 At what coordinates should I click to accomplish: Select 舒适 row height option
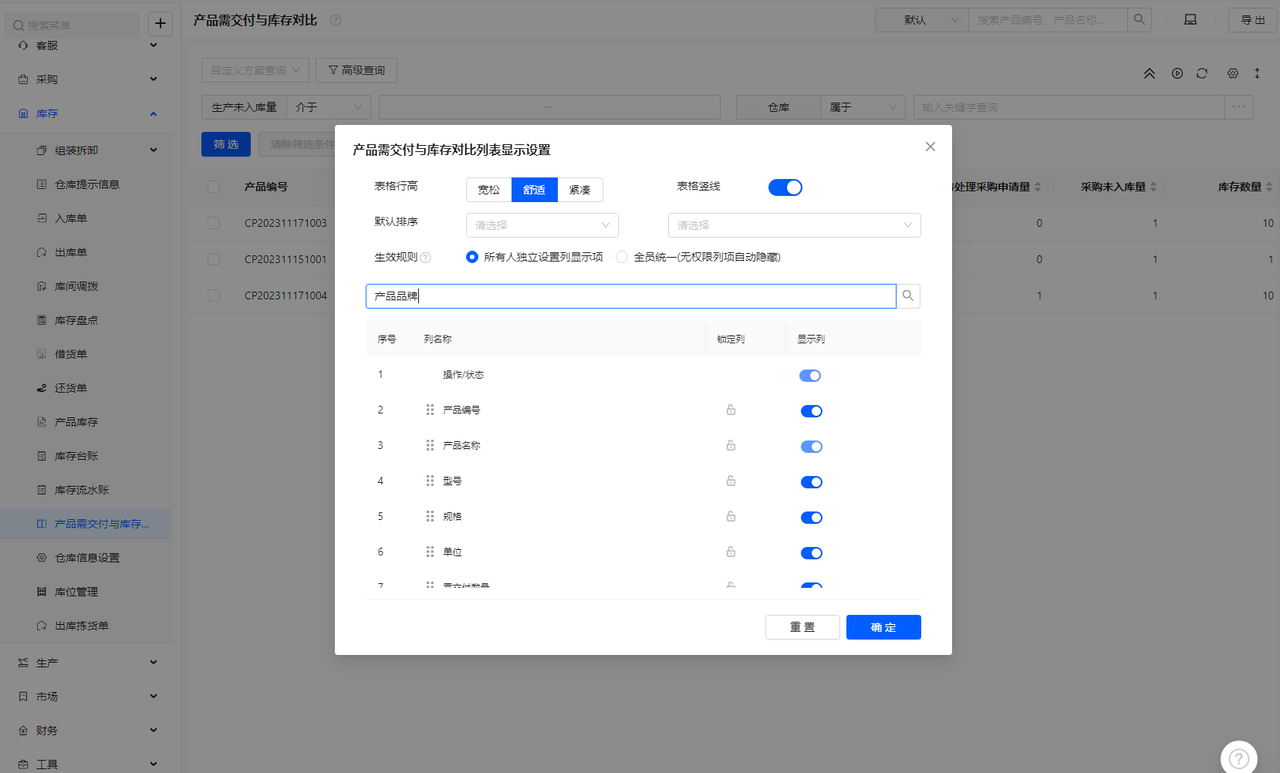(x=534, y=189)
